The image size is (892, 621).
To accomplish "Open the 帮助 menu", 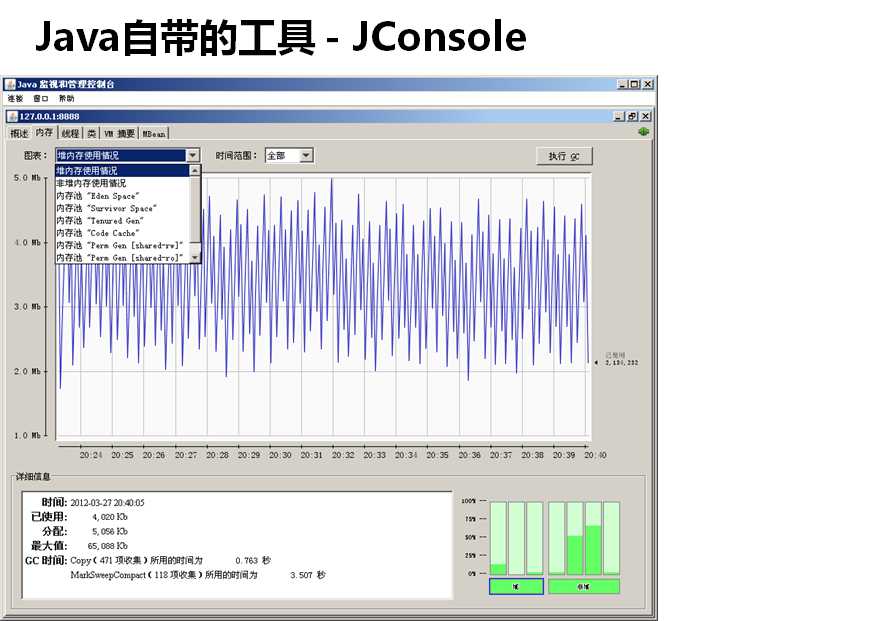I will pyautogui.click(x=67, y=99).
